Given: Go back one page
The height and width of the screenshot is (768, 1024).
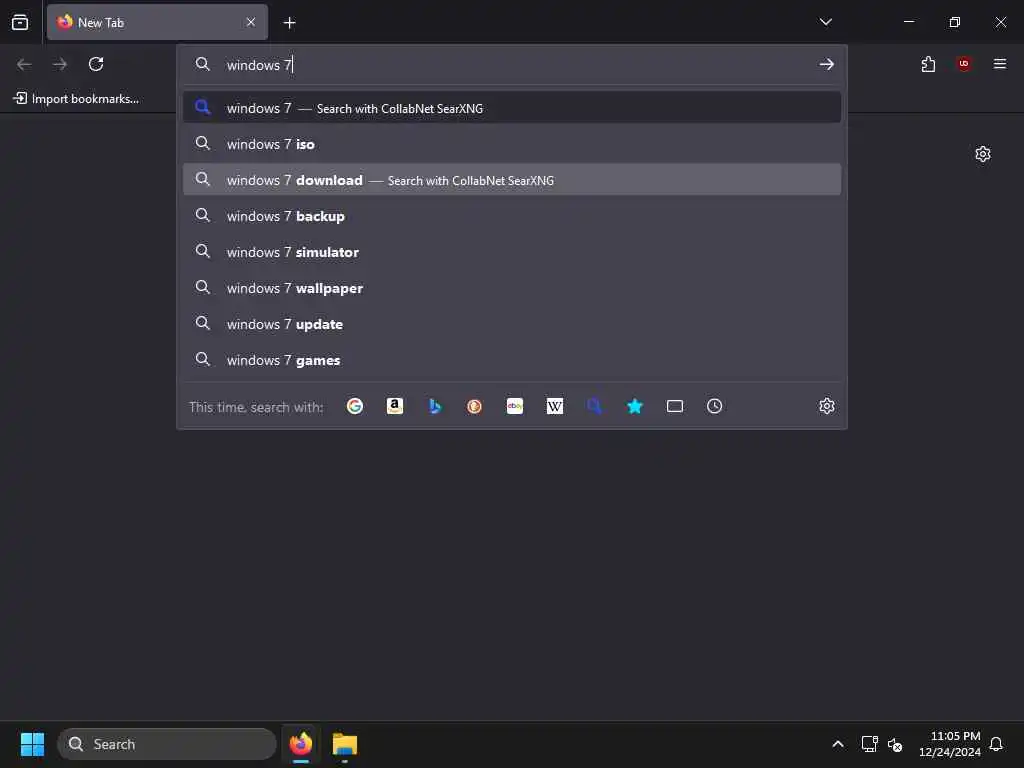Looking at the screenshot, I should click(24, 64).
